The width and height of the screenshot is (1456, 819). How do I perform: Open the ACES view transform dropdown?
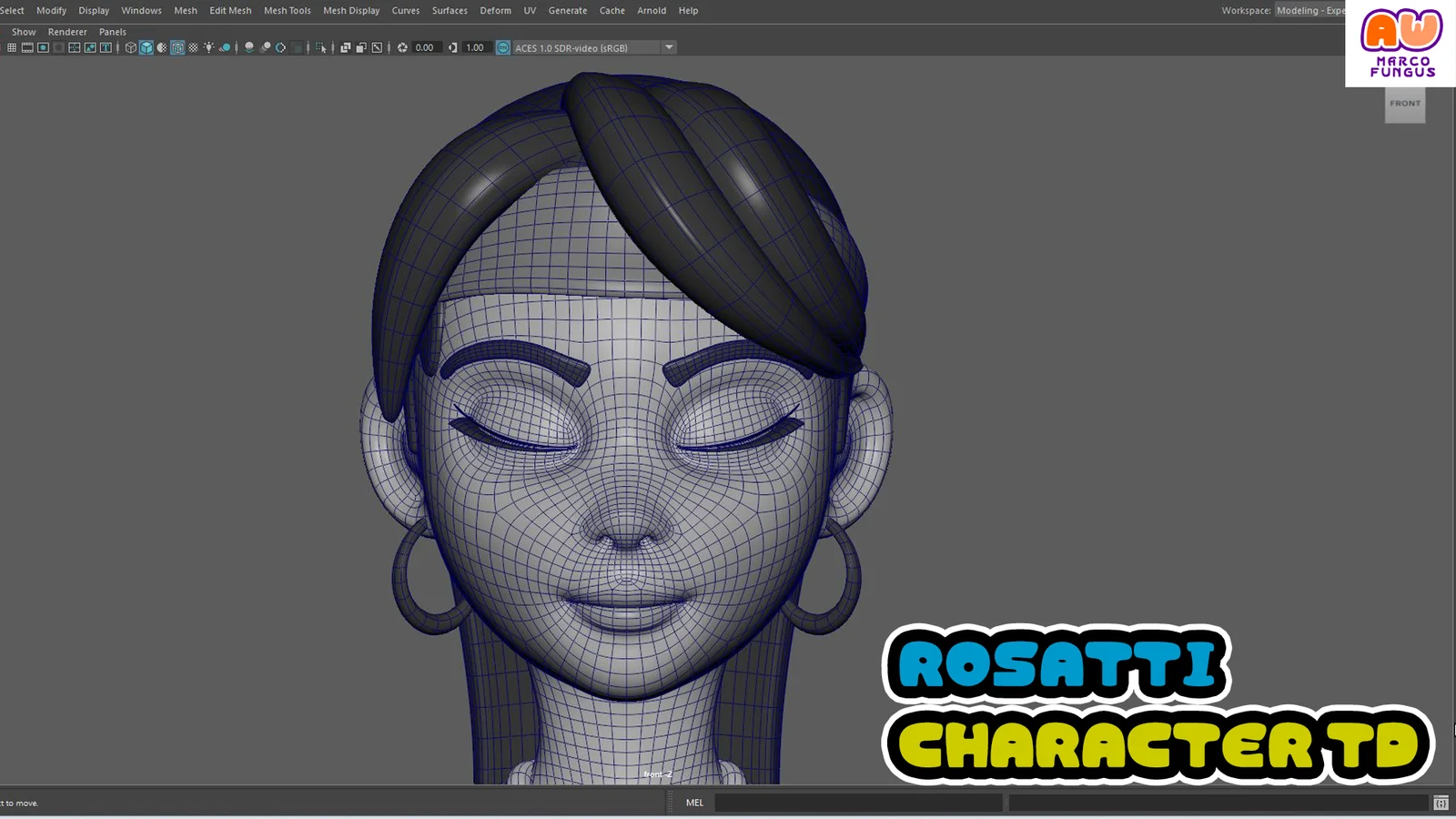coord(669,47)
